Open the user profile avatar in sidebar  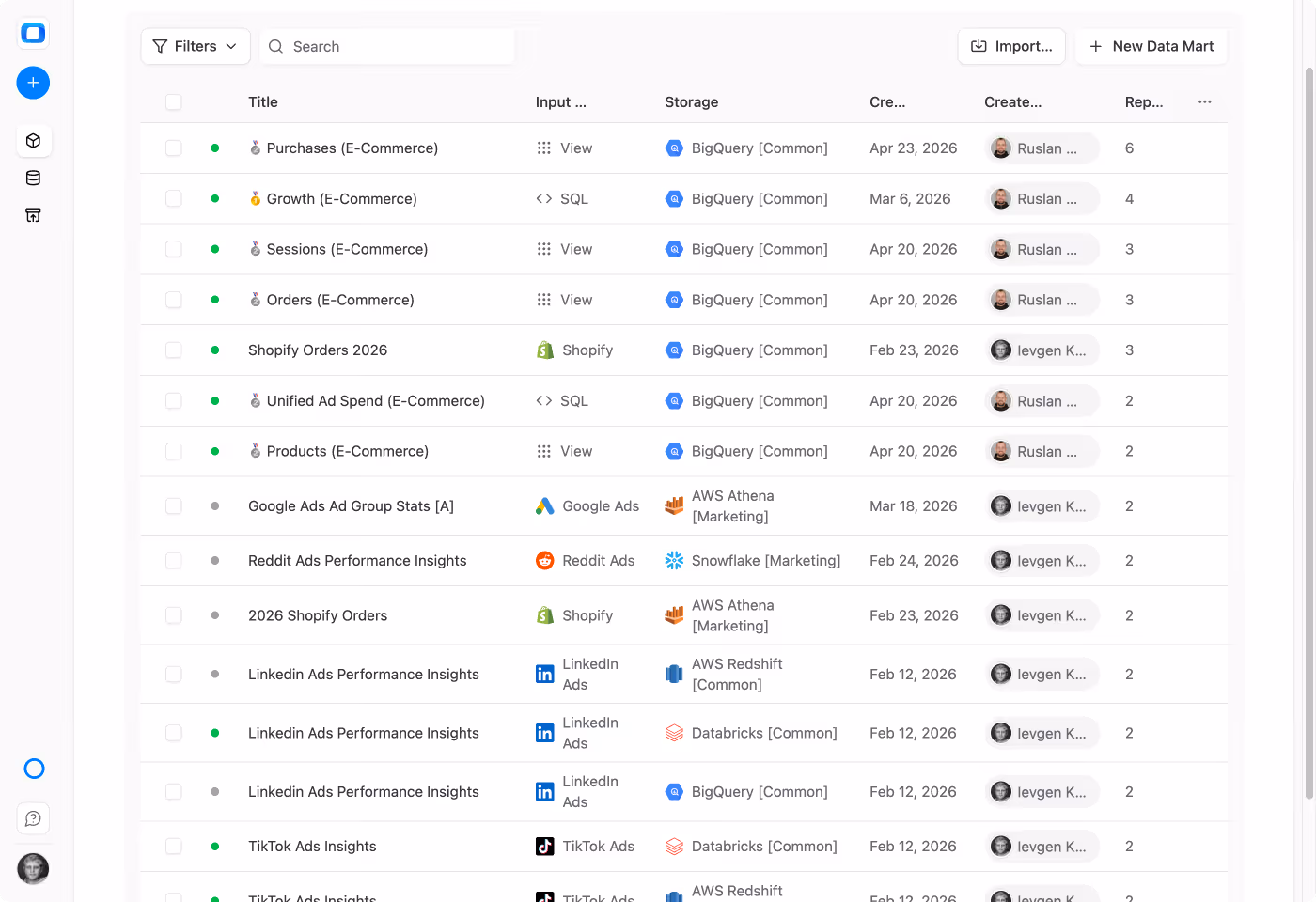tap(33, 868)
